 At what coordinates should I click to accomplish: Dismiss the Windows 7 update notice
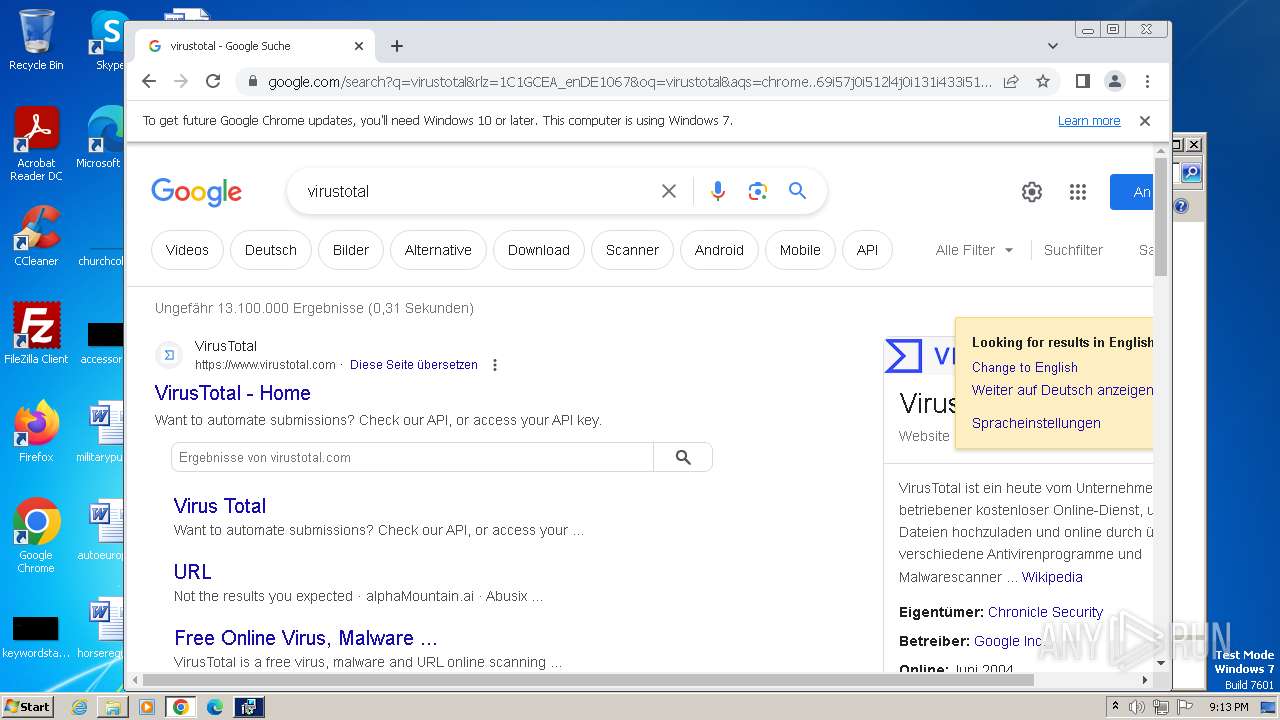[1145, 121]
